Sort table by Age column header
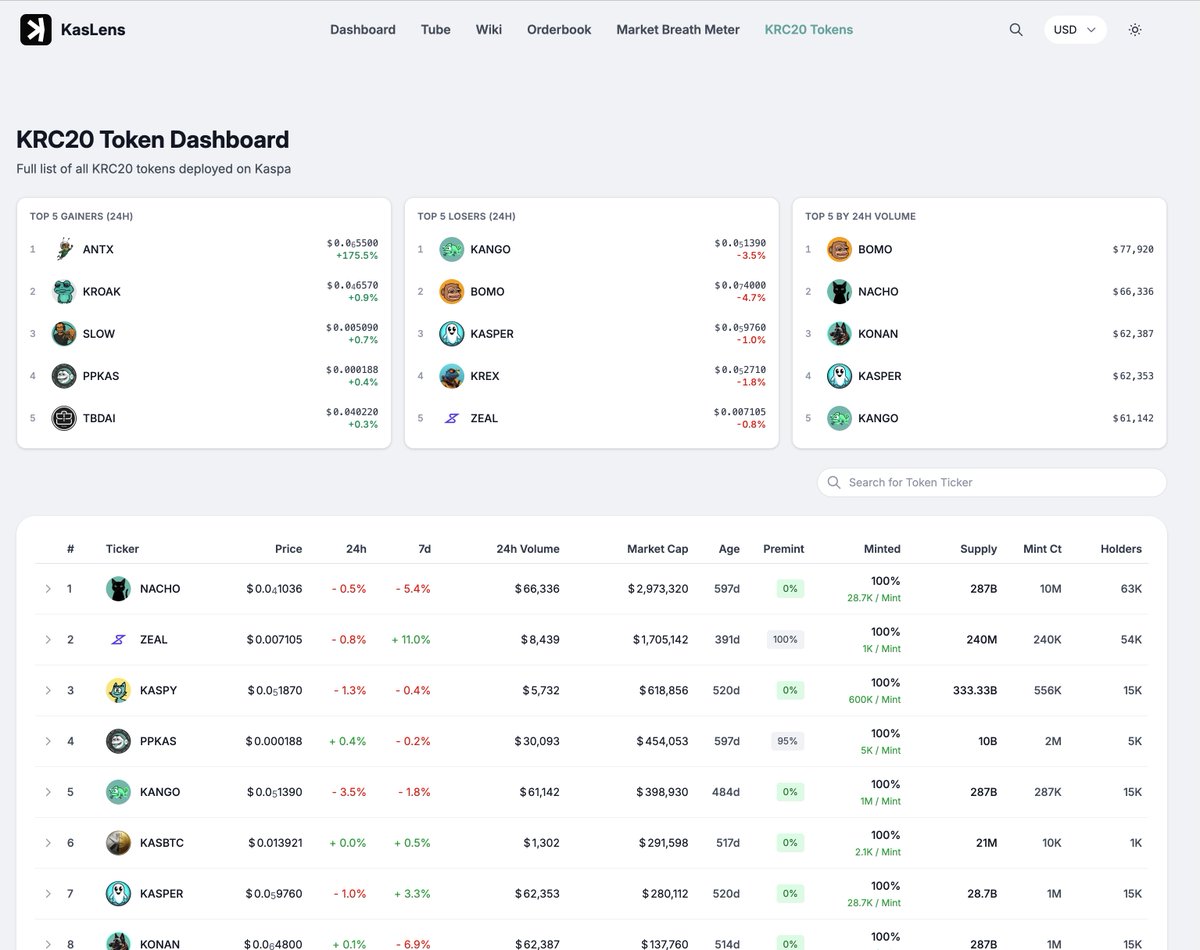 [x=729, y=549]
